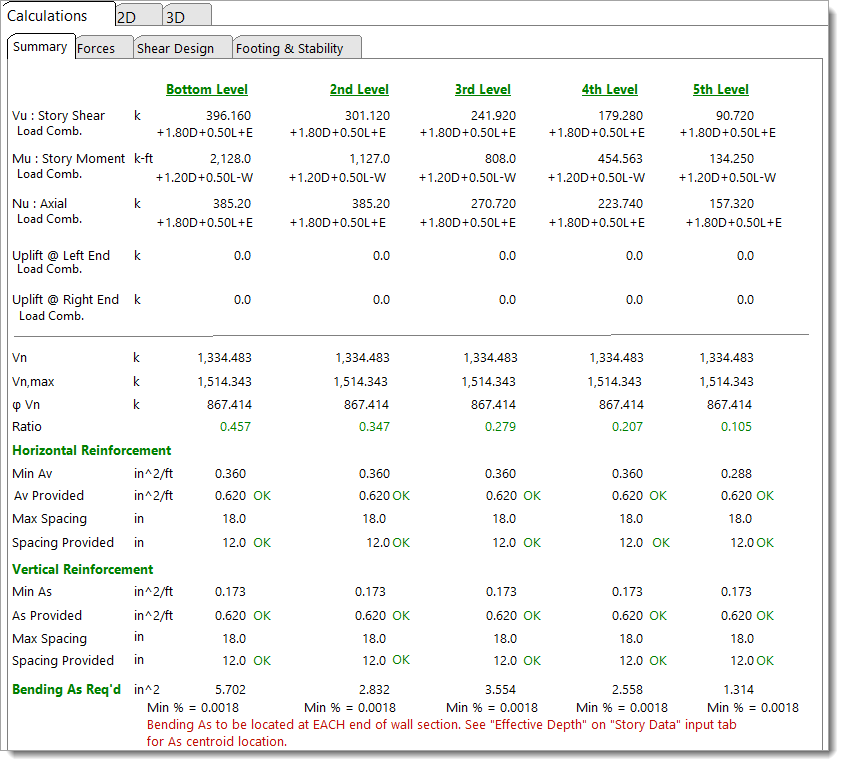Click the 5th Level ratio value 0.105

click(736, 427)
